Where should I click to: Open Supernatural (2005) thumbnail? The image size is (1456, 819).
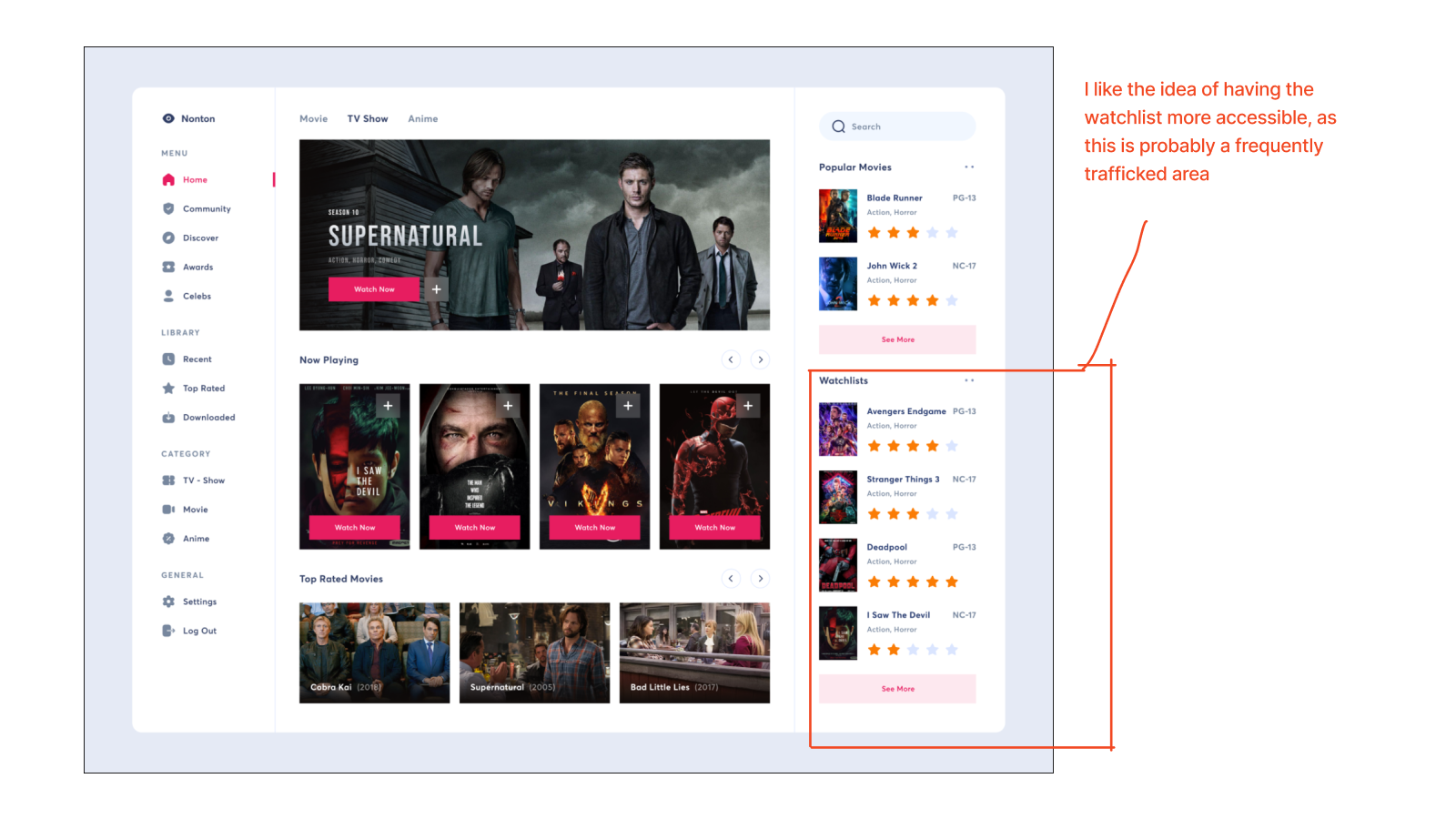[x=535, y=652]
